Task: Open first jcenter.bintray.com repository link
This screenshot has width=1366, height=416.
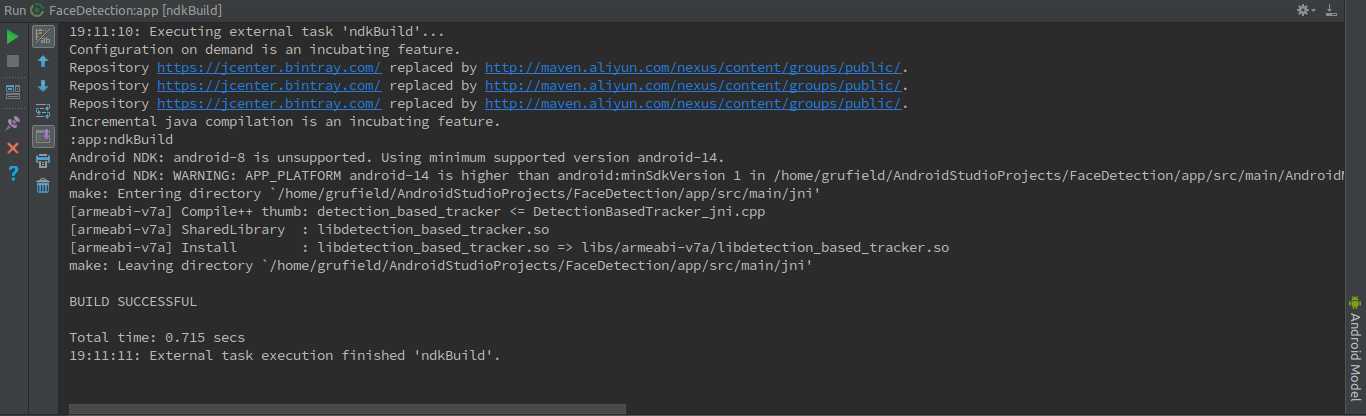Action: coord(269,68)
